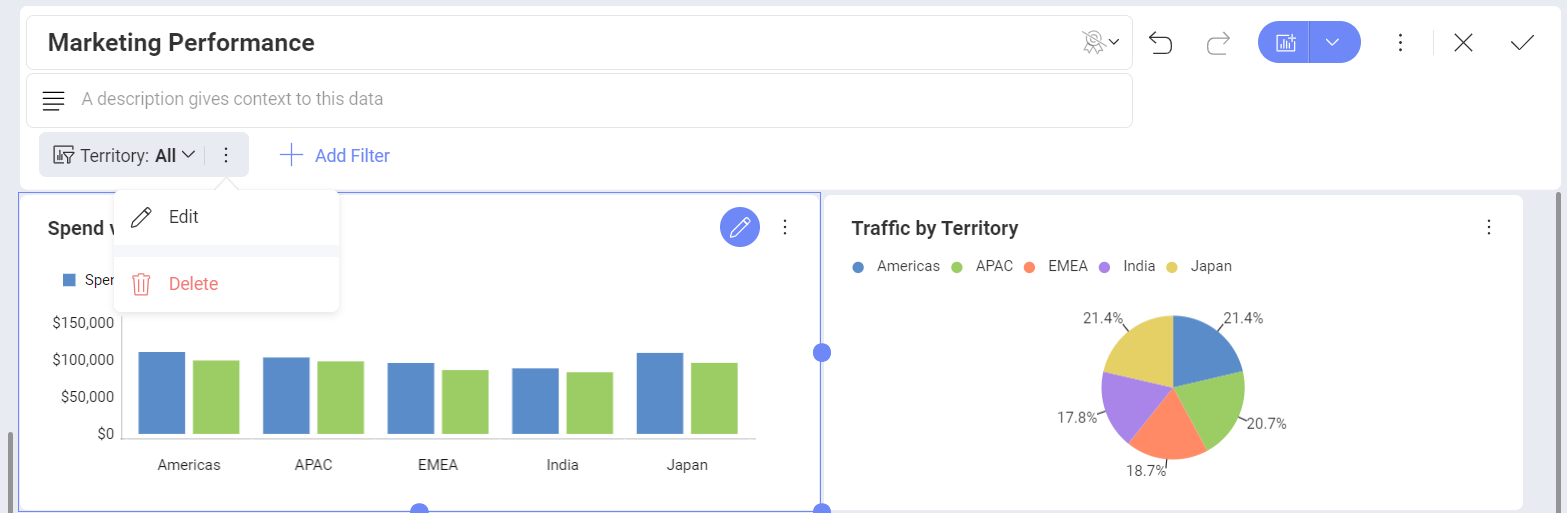Click the pencil icon in Edit menu item

pyautogui.click(x=142, y=217)
